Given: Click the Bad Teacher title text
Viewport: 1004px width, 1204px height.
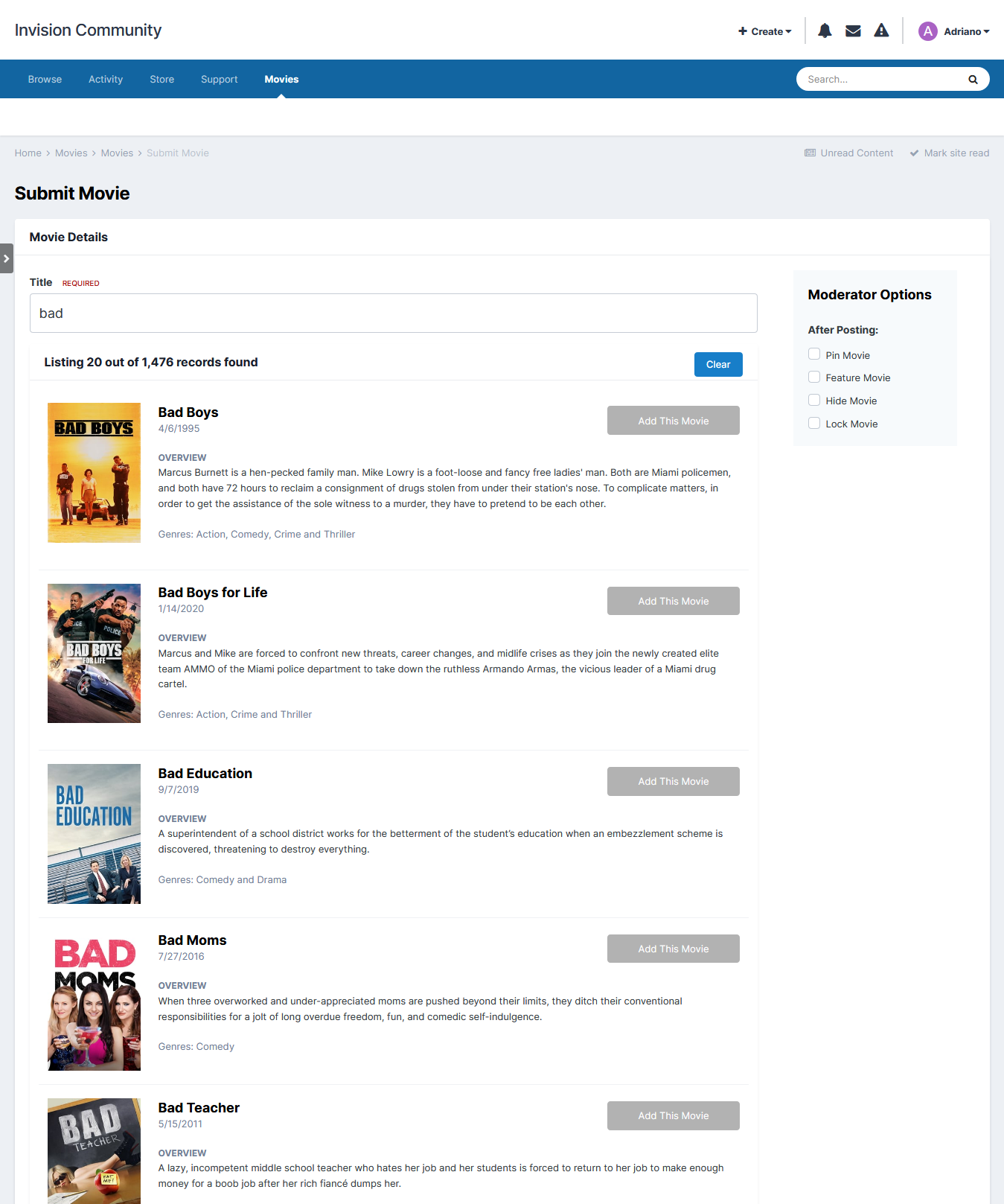Looking at the screenshot, I should click(x=199, y=1108).
